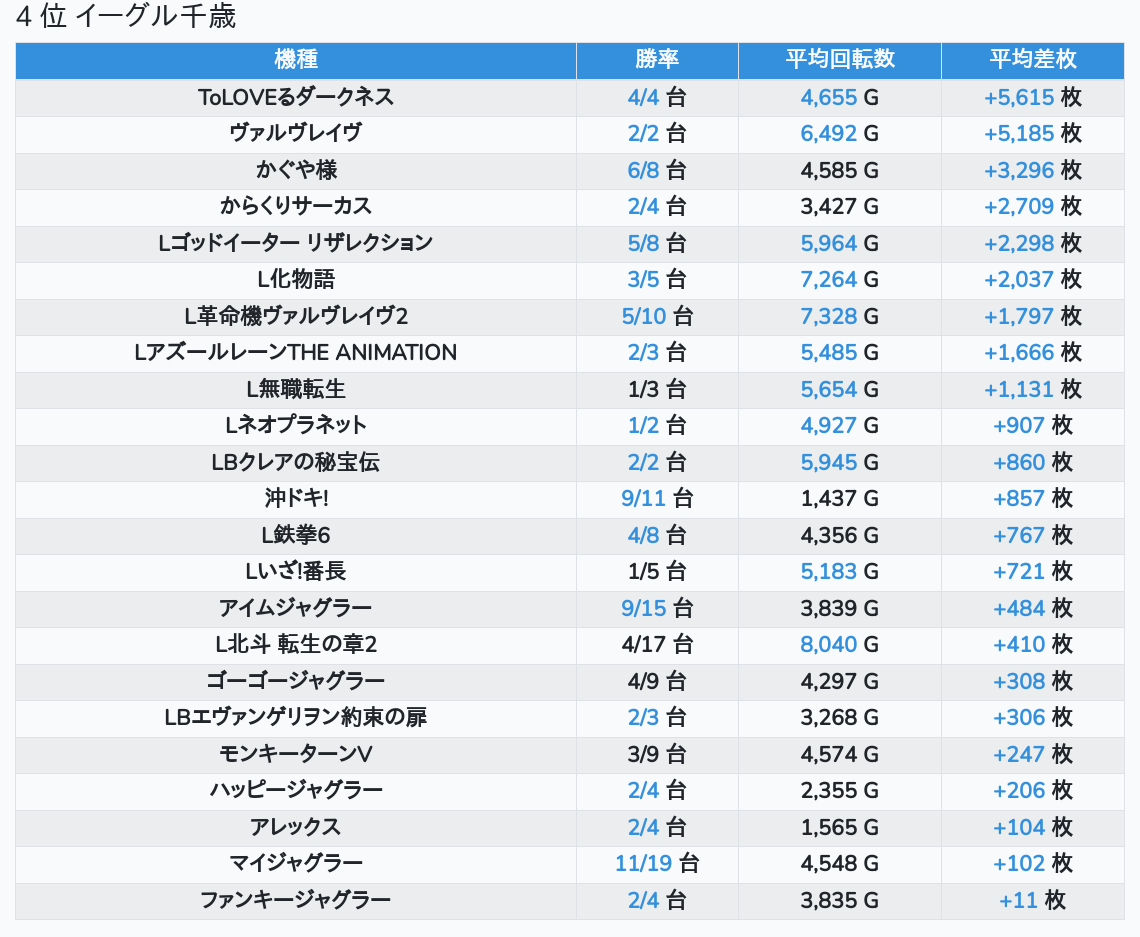Click the ToLOVEるダークネス machine name

[296, 97]
